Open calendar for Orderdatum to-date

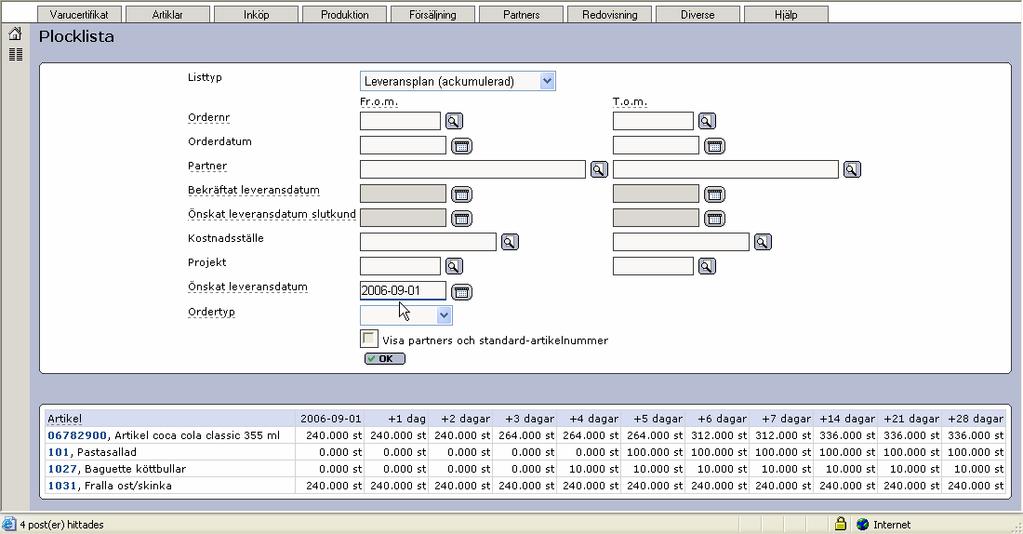coord(714,146)
